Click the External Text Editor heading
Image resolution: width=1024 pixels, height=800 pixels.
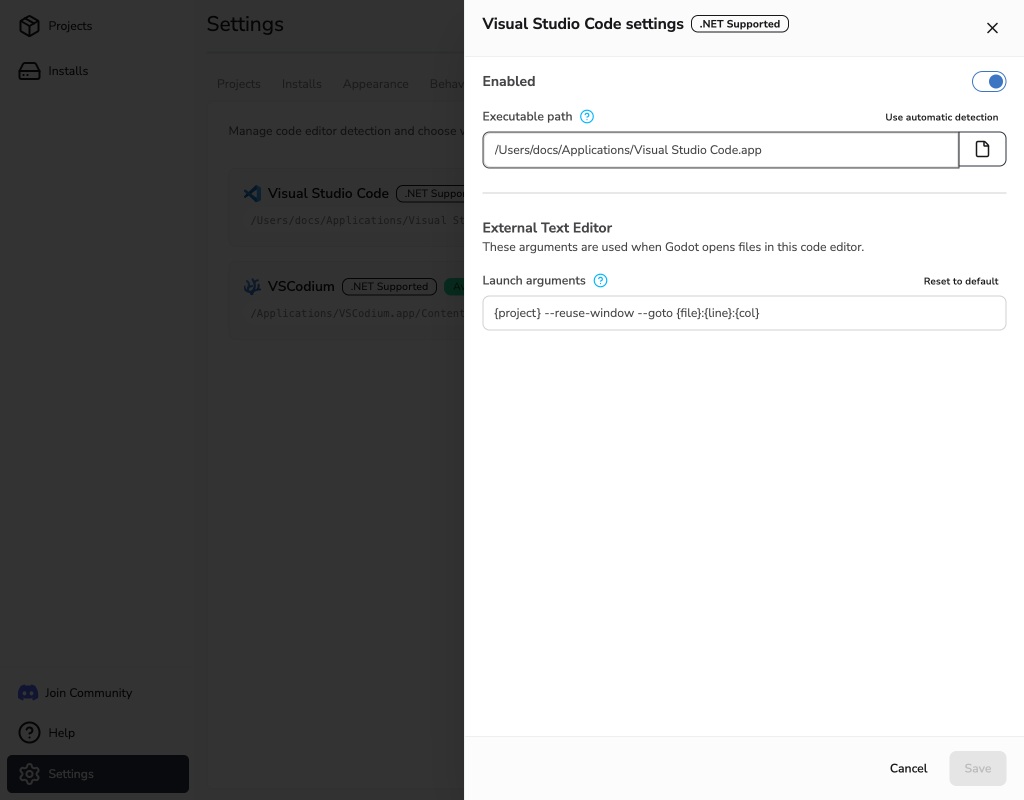tap(547, 228)
